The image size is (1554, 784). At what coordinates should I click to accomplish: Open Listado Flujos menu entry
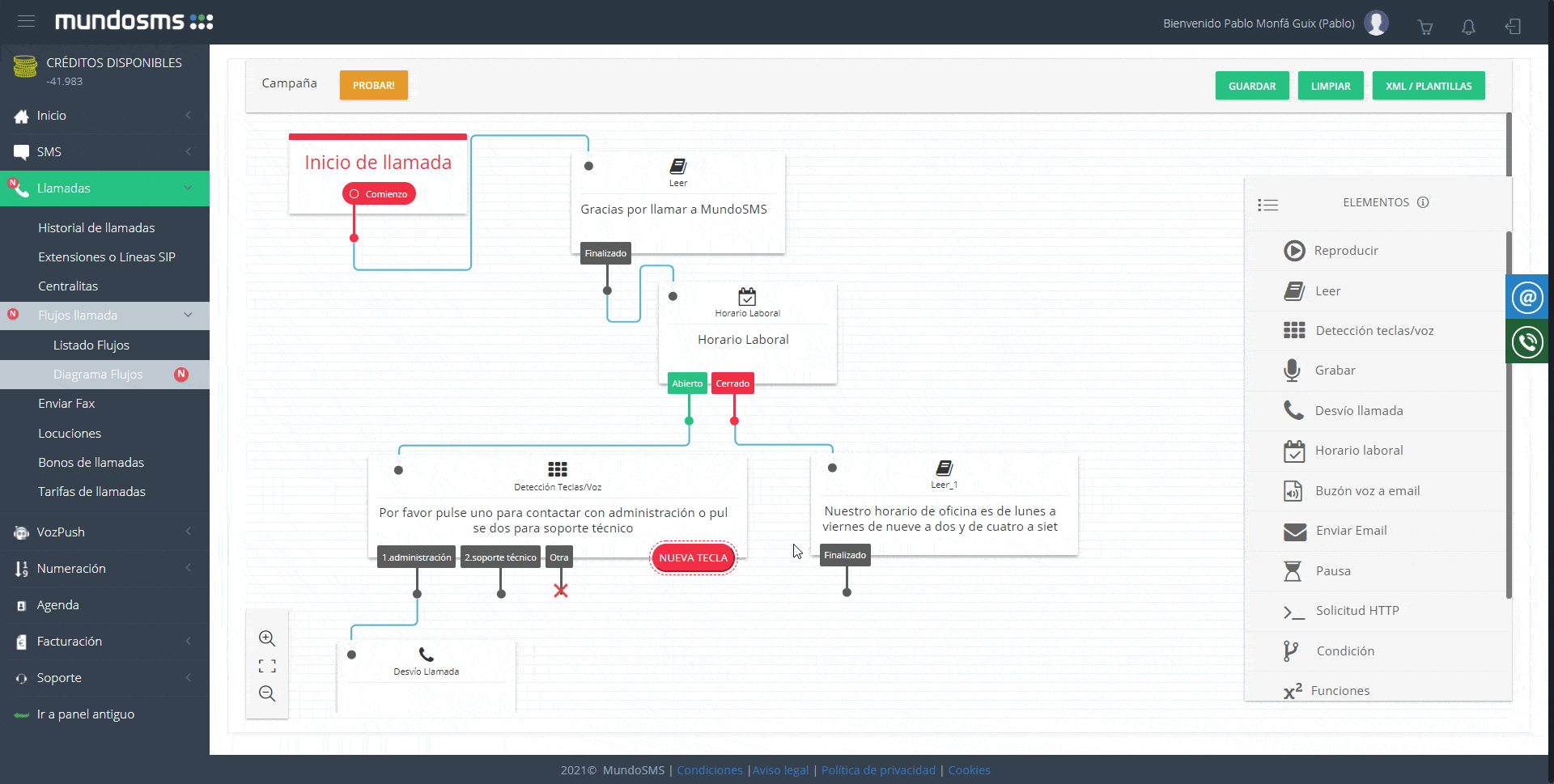pos(91,345)
